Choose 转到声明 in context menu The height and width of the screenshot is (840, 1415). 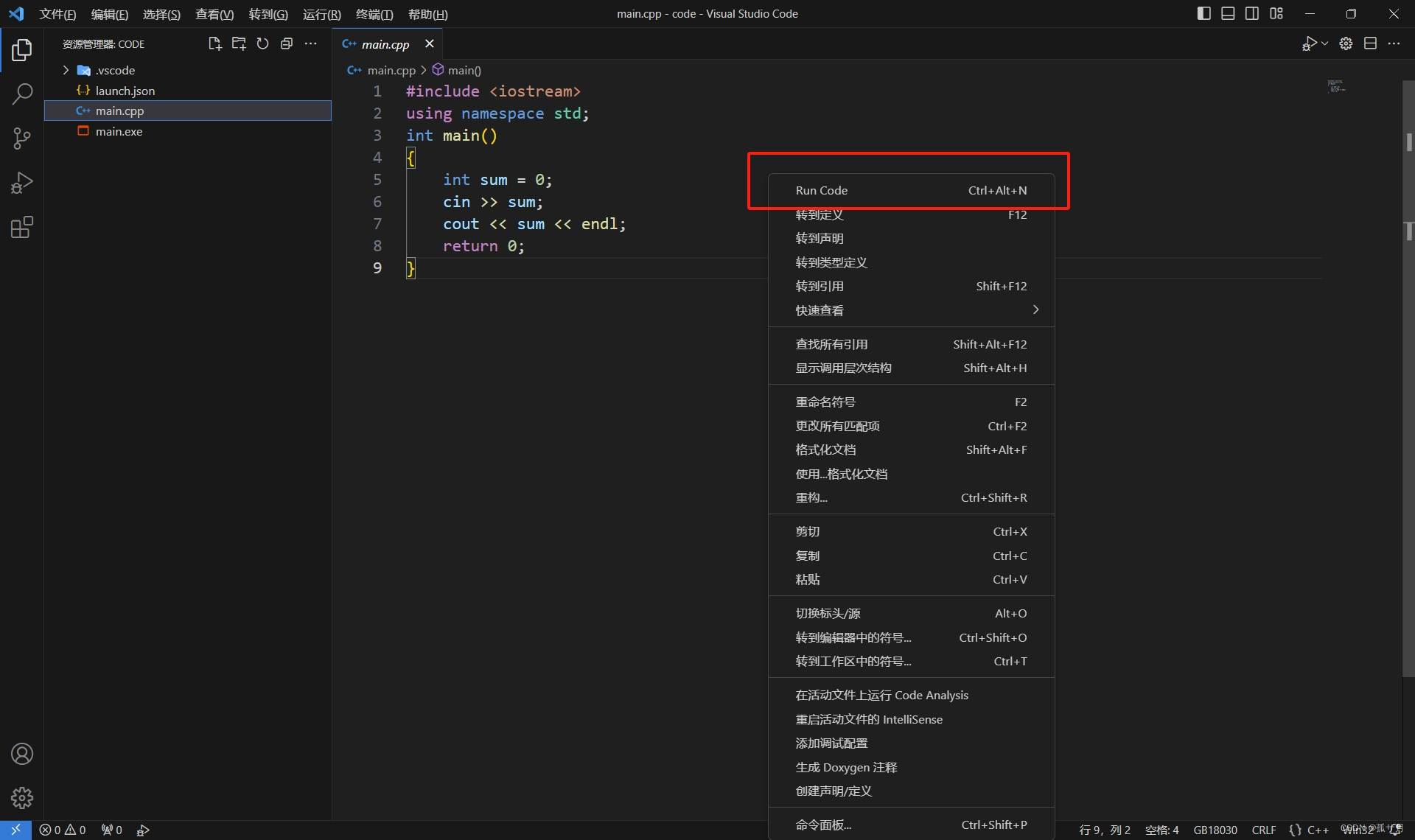pos(911,238)
